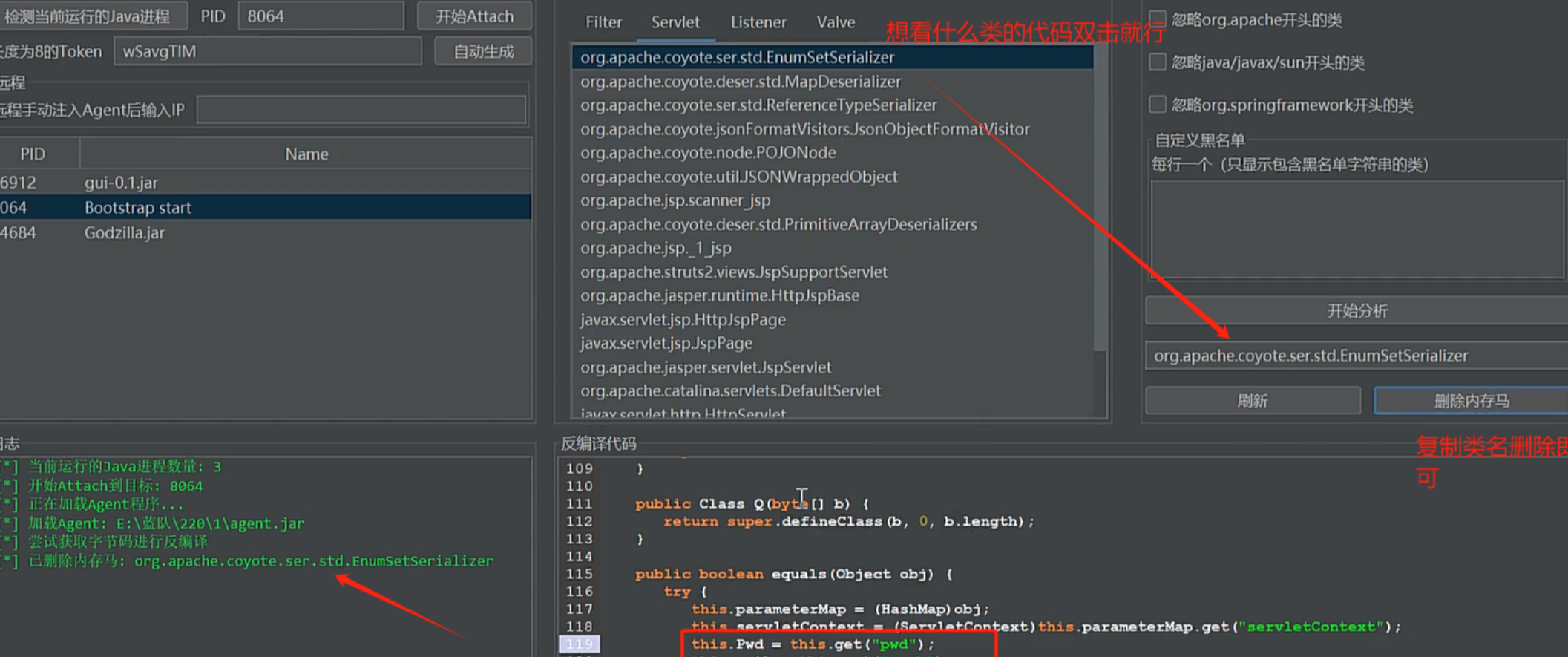Select org.apache.struts2.views.JspSupportServlet in the list
The height and width of the screenshot is (657, 1568).
coord(833,272)
